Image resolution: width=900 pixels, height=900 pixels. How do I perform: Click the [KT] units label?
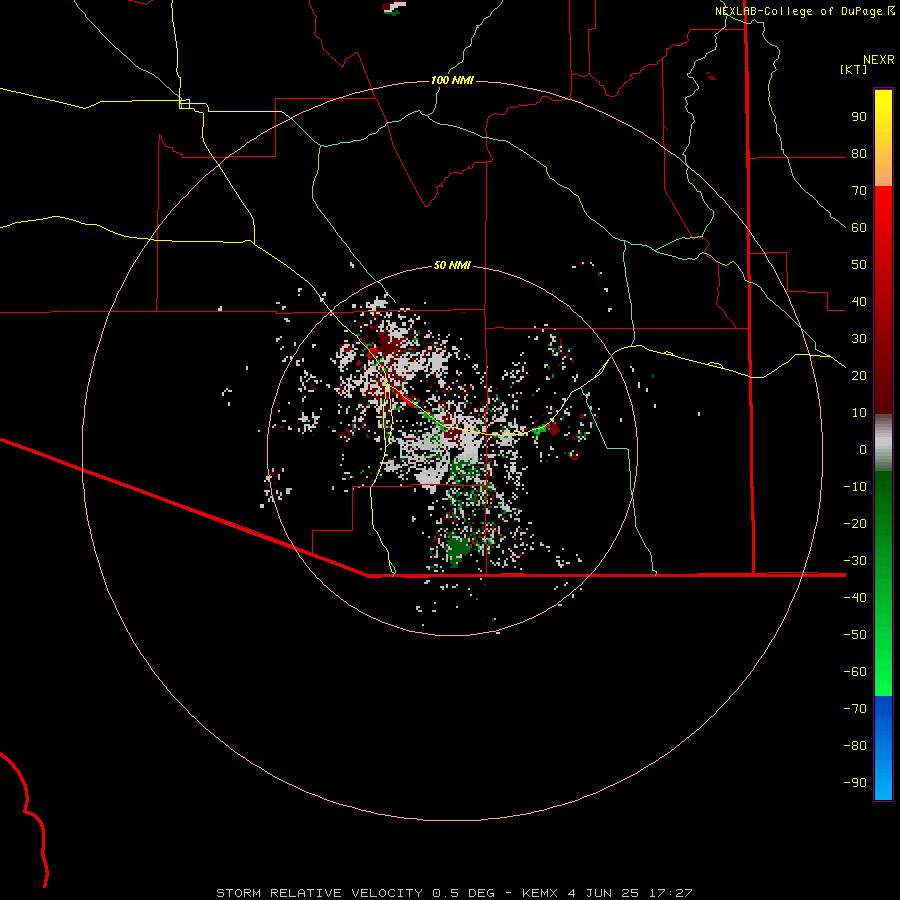click(853, 69)
